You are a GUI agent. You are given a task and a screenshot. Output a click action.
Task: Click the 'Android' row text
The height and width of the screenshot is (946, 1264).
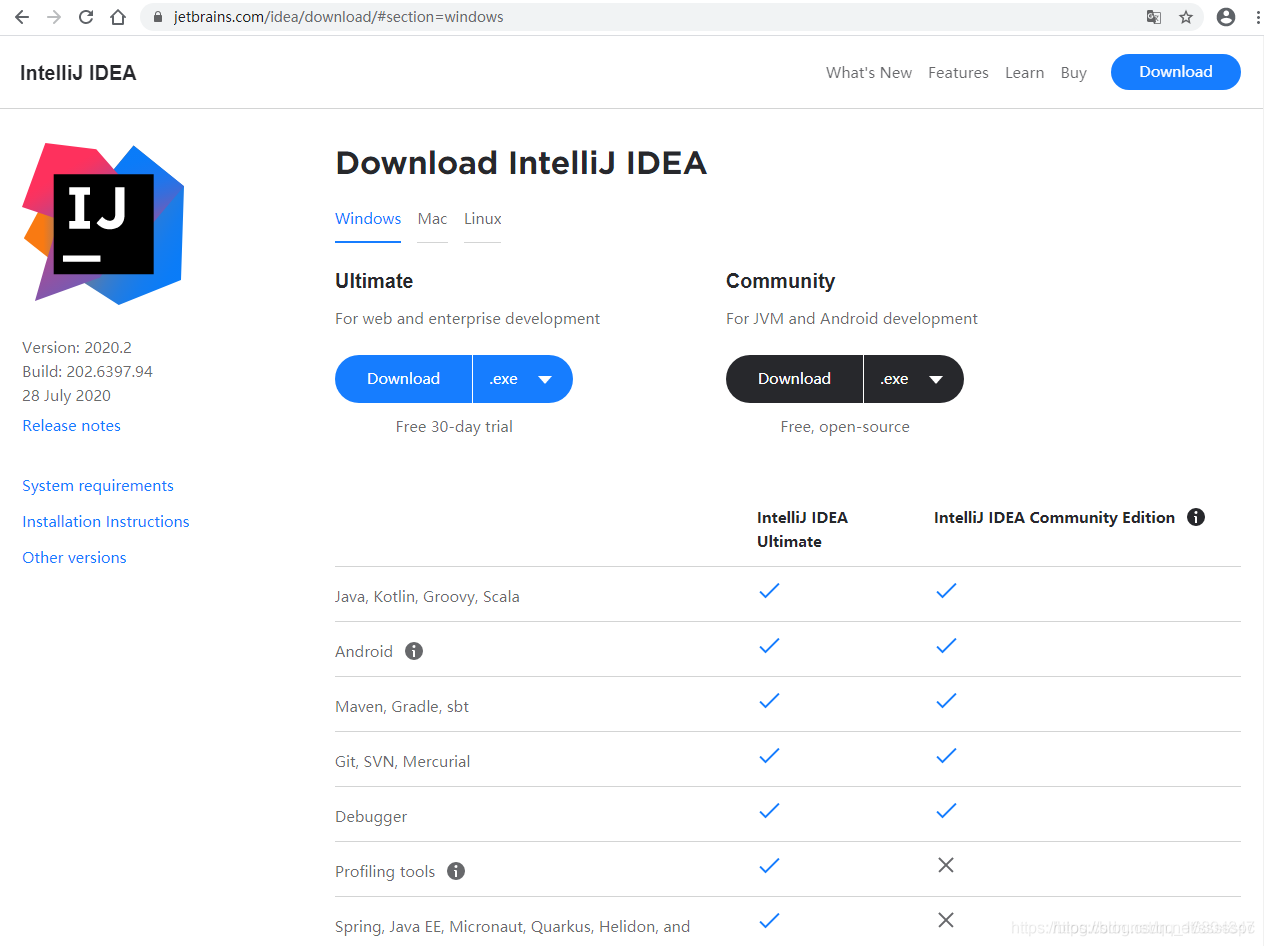[364, 652]
